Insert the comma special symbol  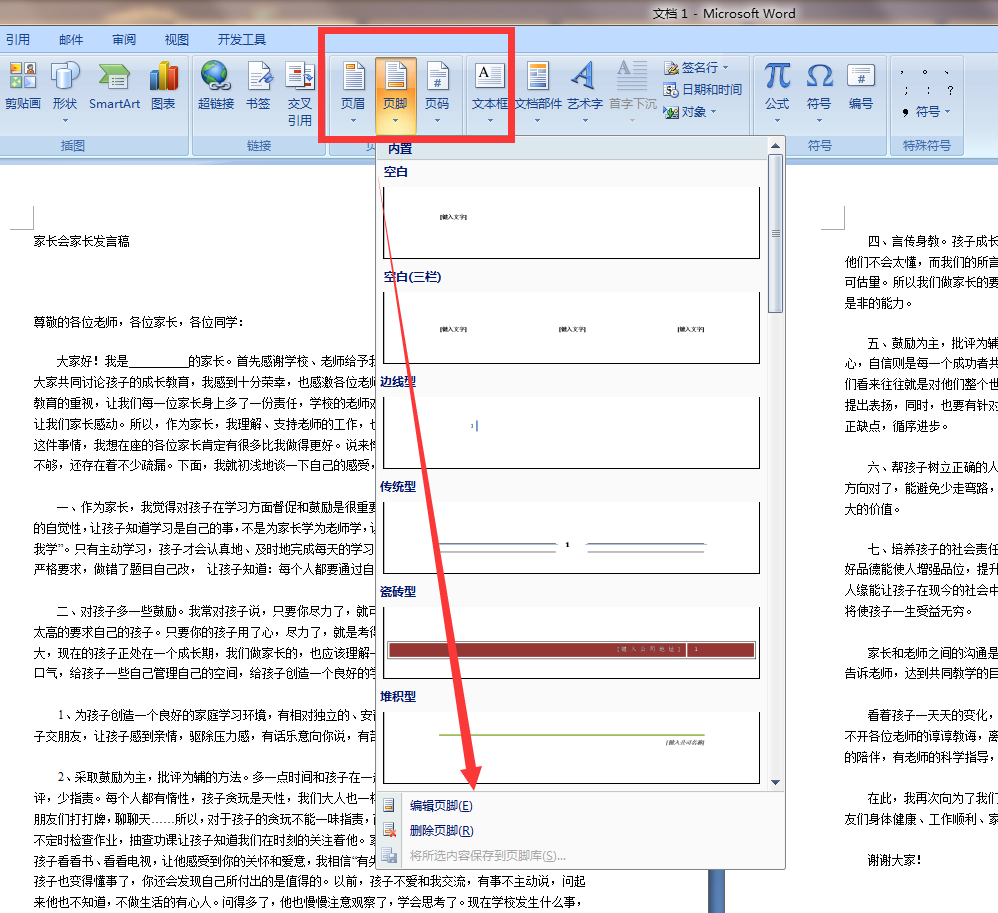(903, 72)
